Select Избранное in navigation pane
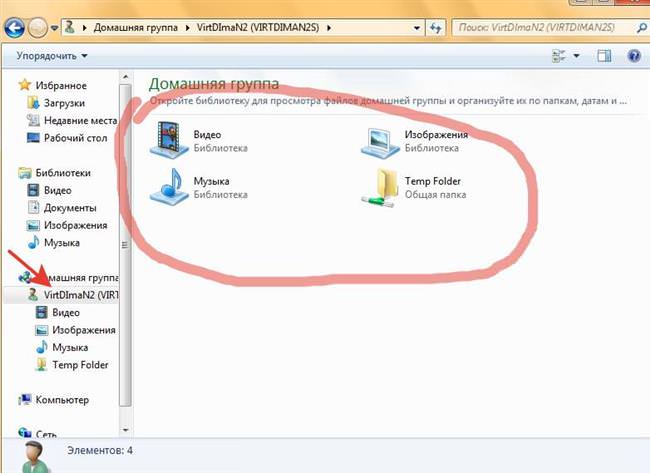This screenshot has width=650, height=473. (61, 85)
